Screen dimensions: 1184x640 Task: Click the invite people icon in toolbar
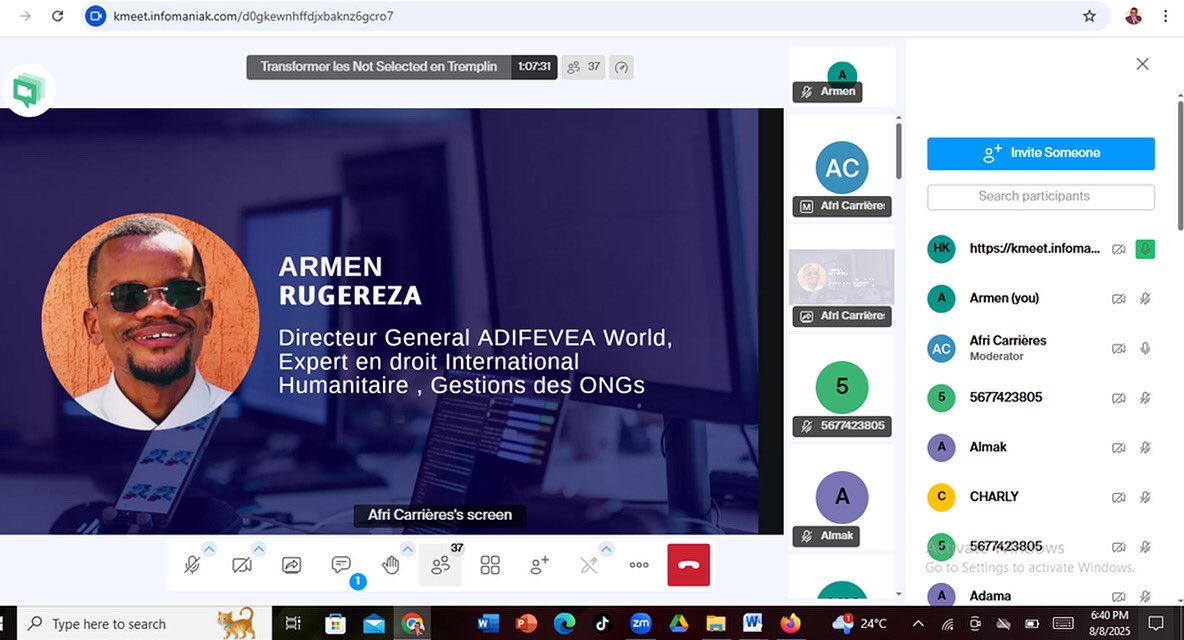click(539, 565)
